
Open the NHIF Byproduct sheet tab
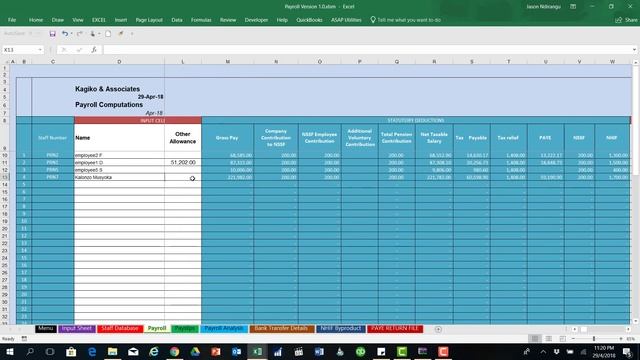tap(341, 329)
